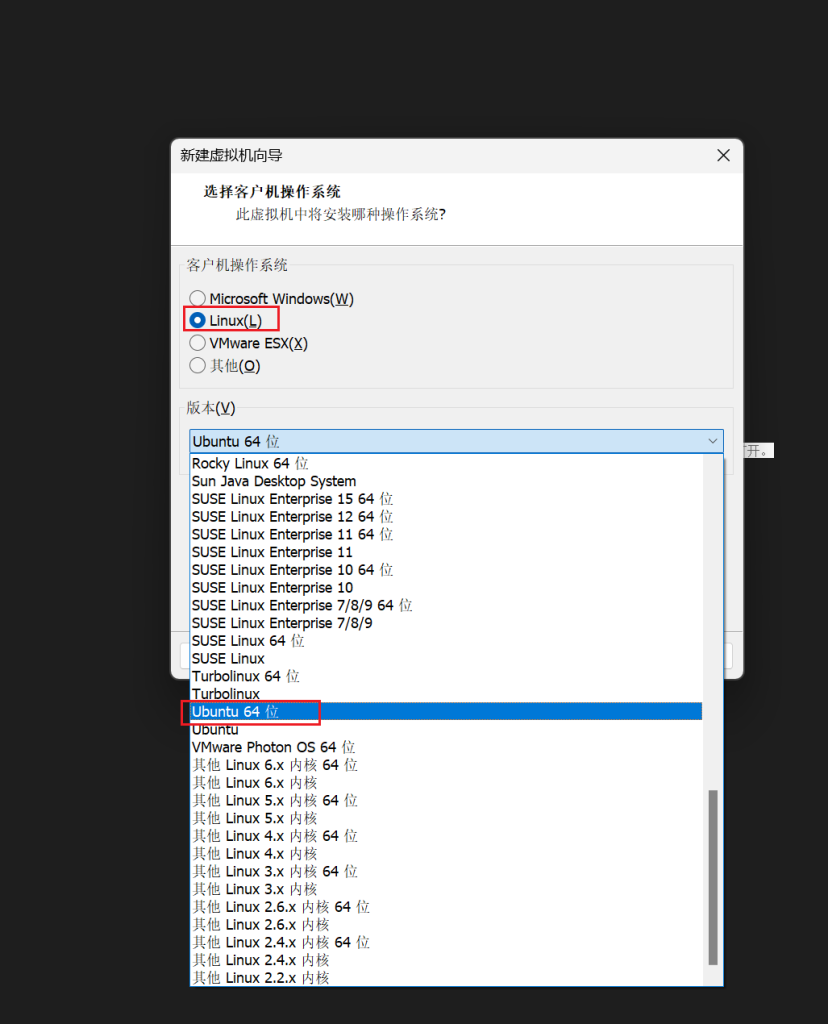Select highlighted Ubuntu 64 位 list item
Screen dimensions: 828x1024
click(236, 712)
